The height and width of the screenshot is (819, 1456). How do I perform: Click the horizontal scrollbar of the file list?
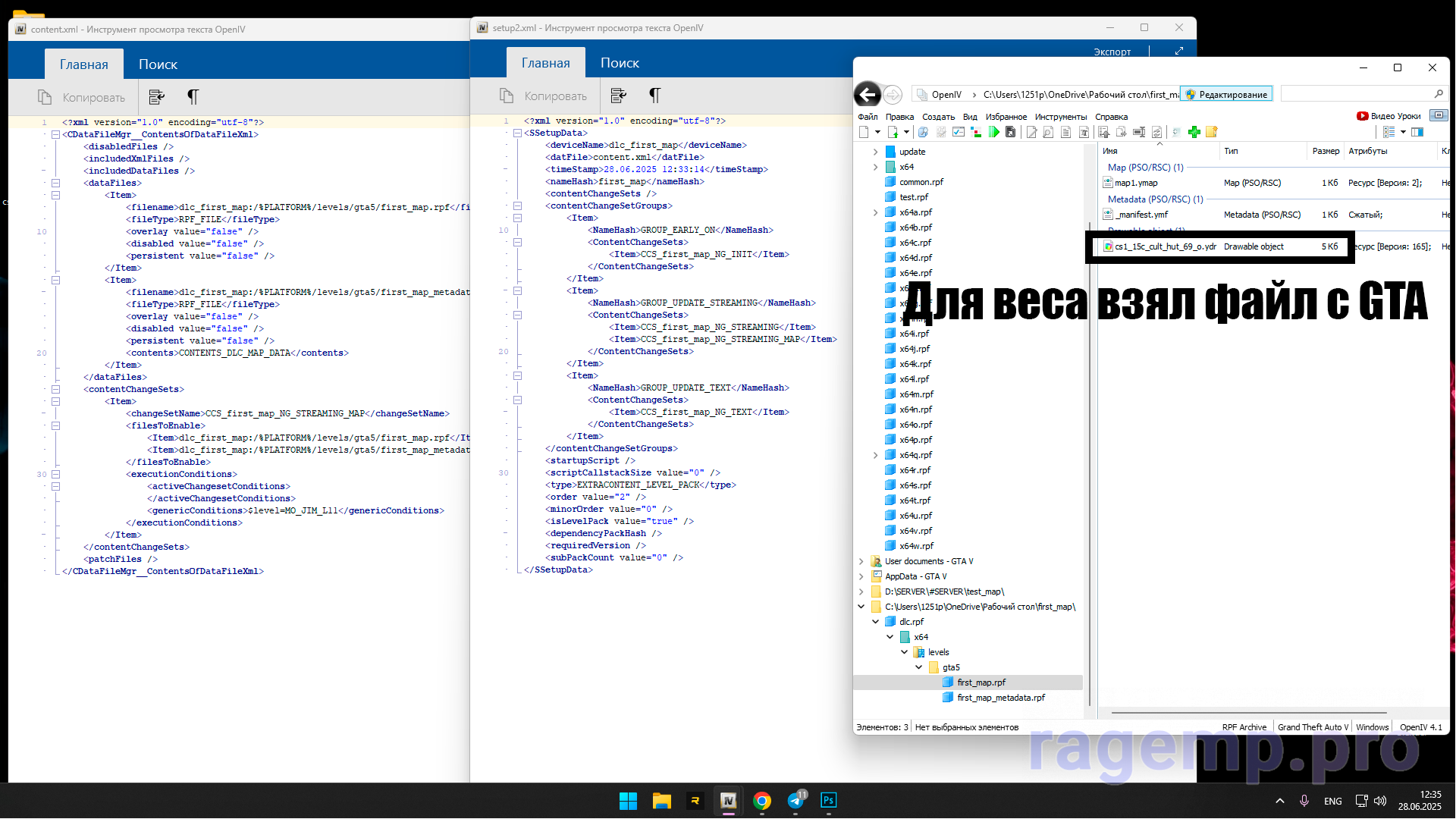1248,713
